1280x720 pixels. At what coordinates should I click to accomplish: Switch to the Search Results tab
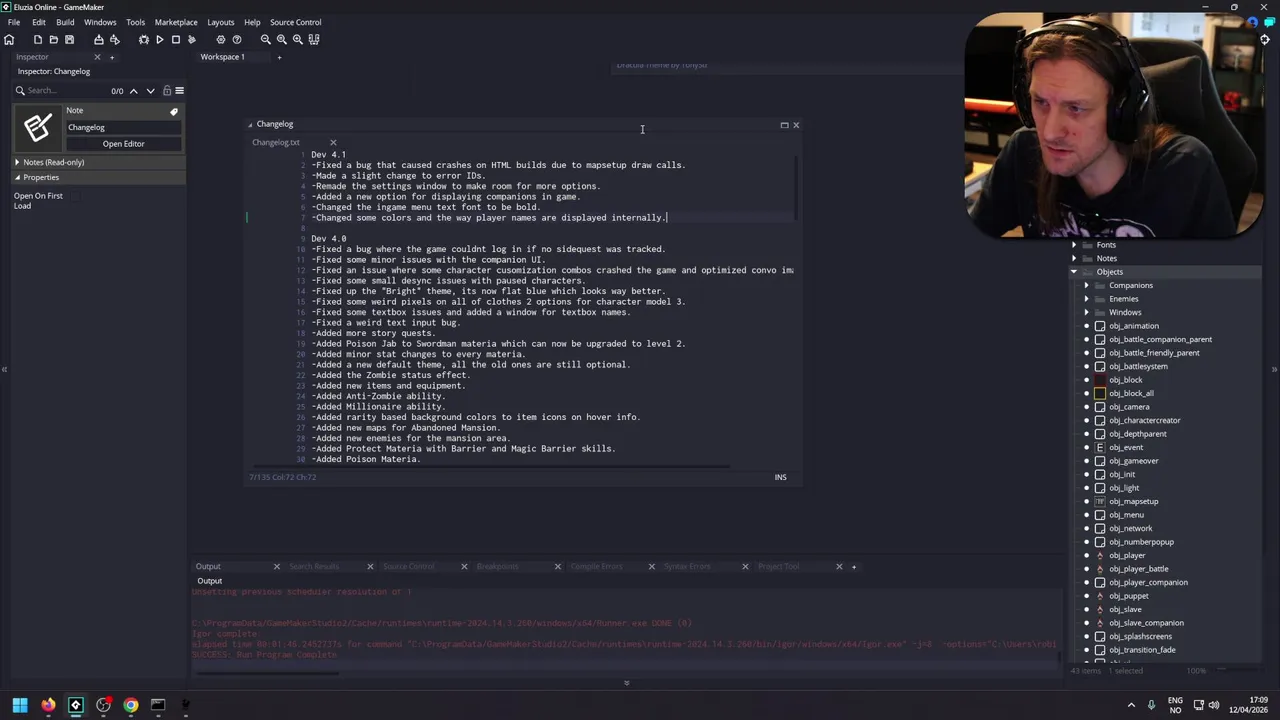[x=314, y=567]
